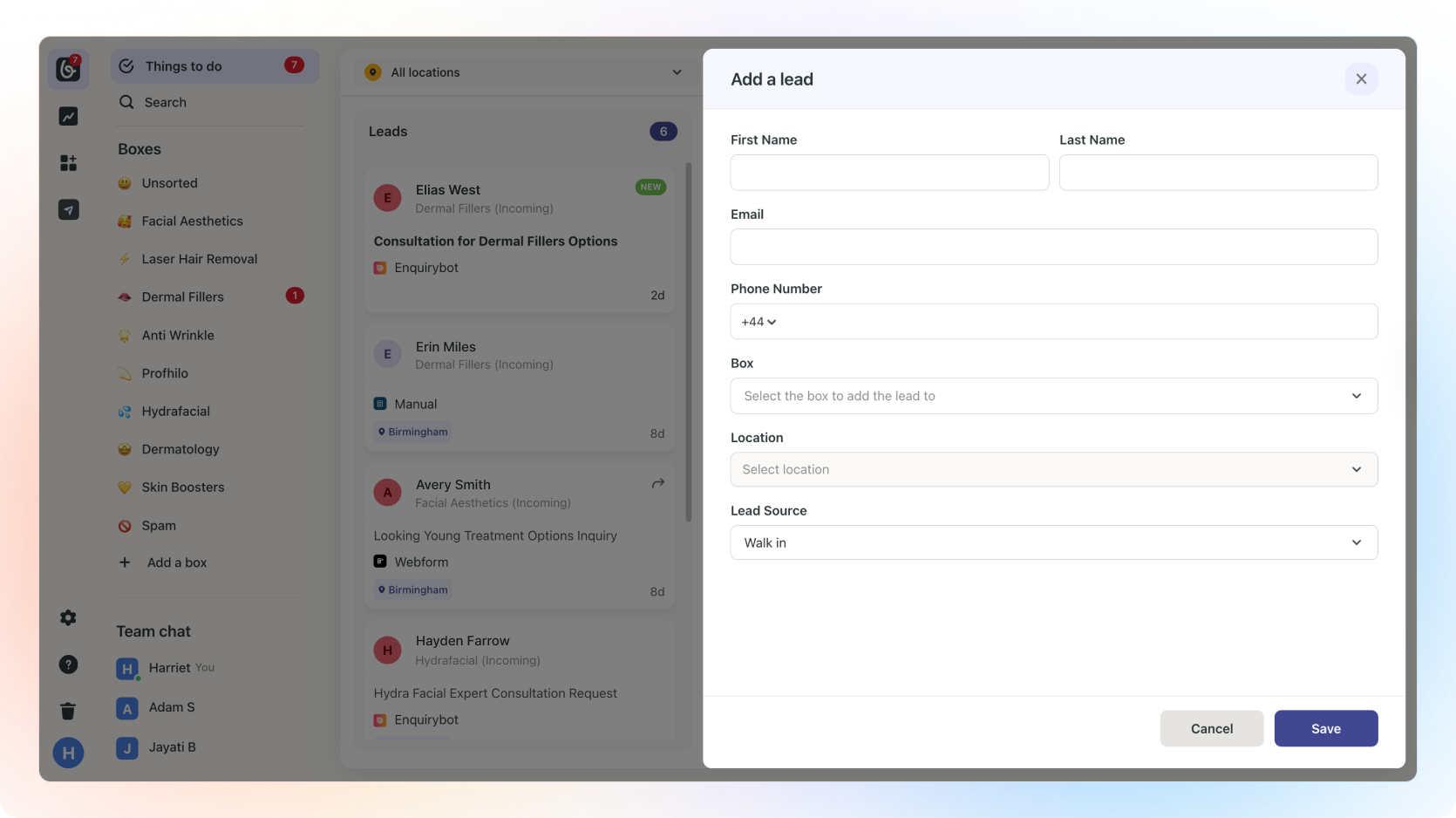
Task: Click the Birmingham tag on Erin Miles card
Action: coord(413,432)
